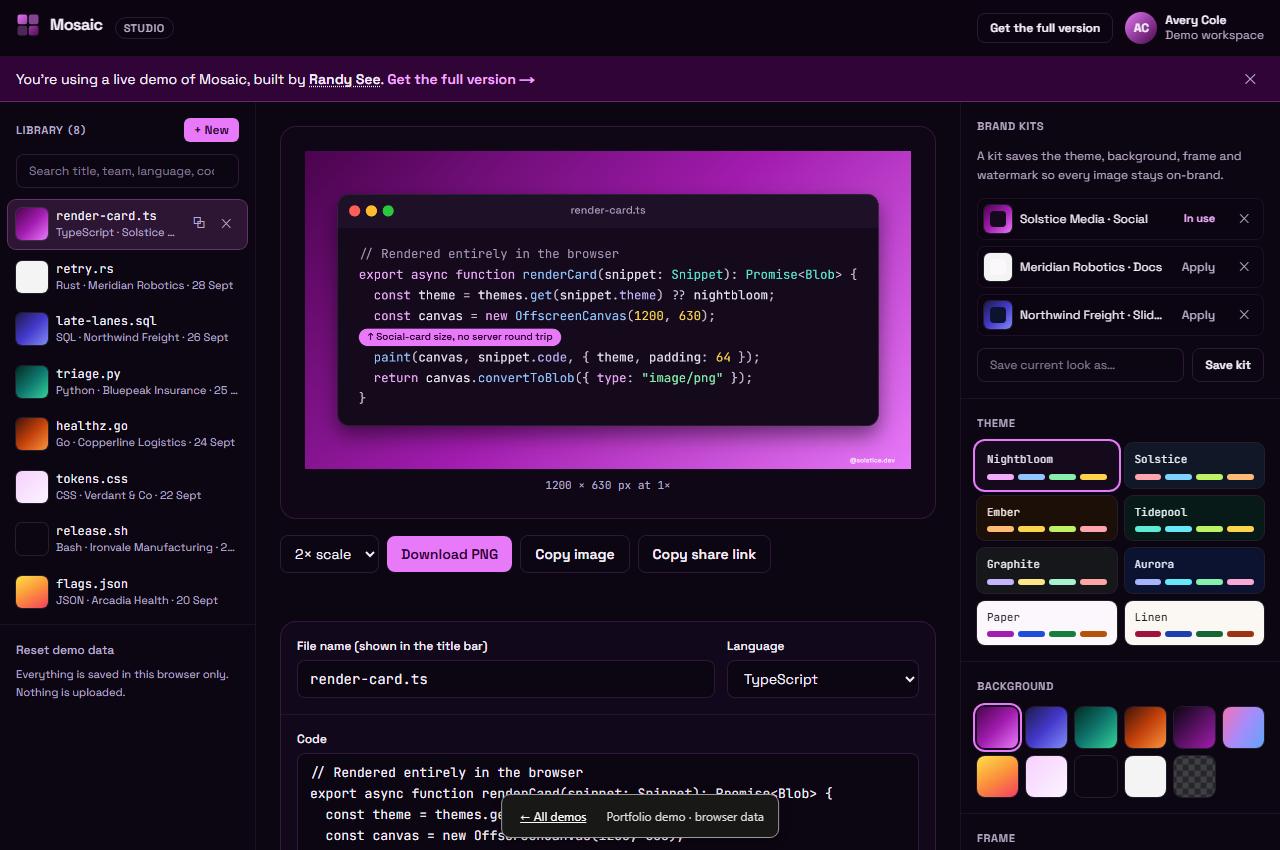Screen dimensions: 1280x850
Task: Click the Mosaic logo icon
Action: pos(28,25)
